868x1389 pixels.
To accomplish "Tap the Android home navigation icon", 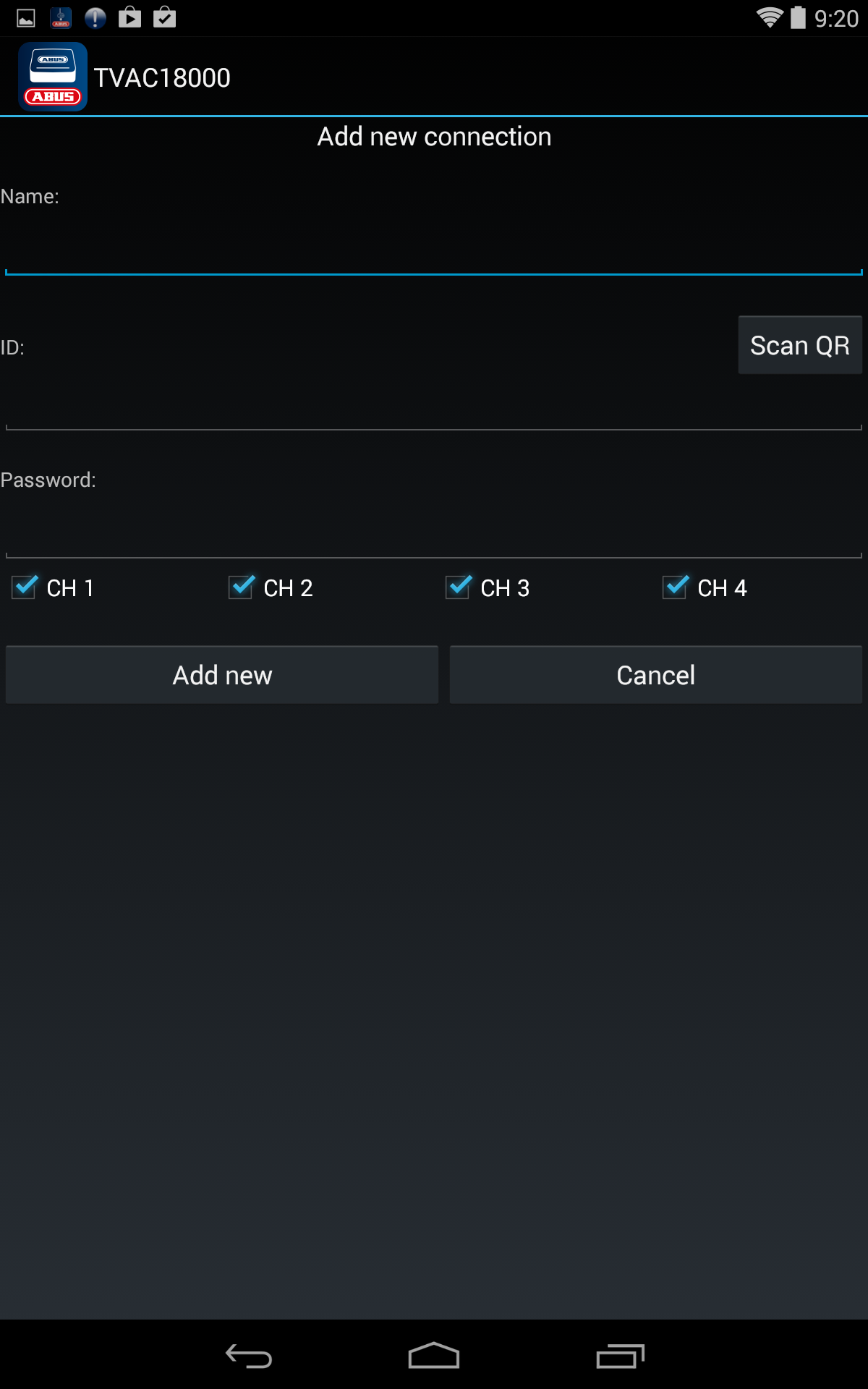I will [434, 1355].
